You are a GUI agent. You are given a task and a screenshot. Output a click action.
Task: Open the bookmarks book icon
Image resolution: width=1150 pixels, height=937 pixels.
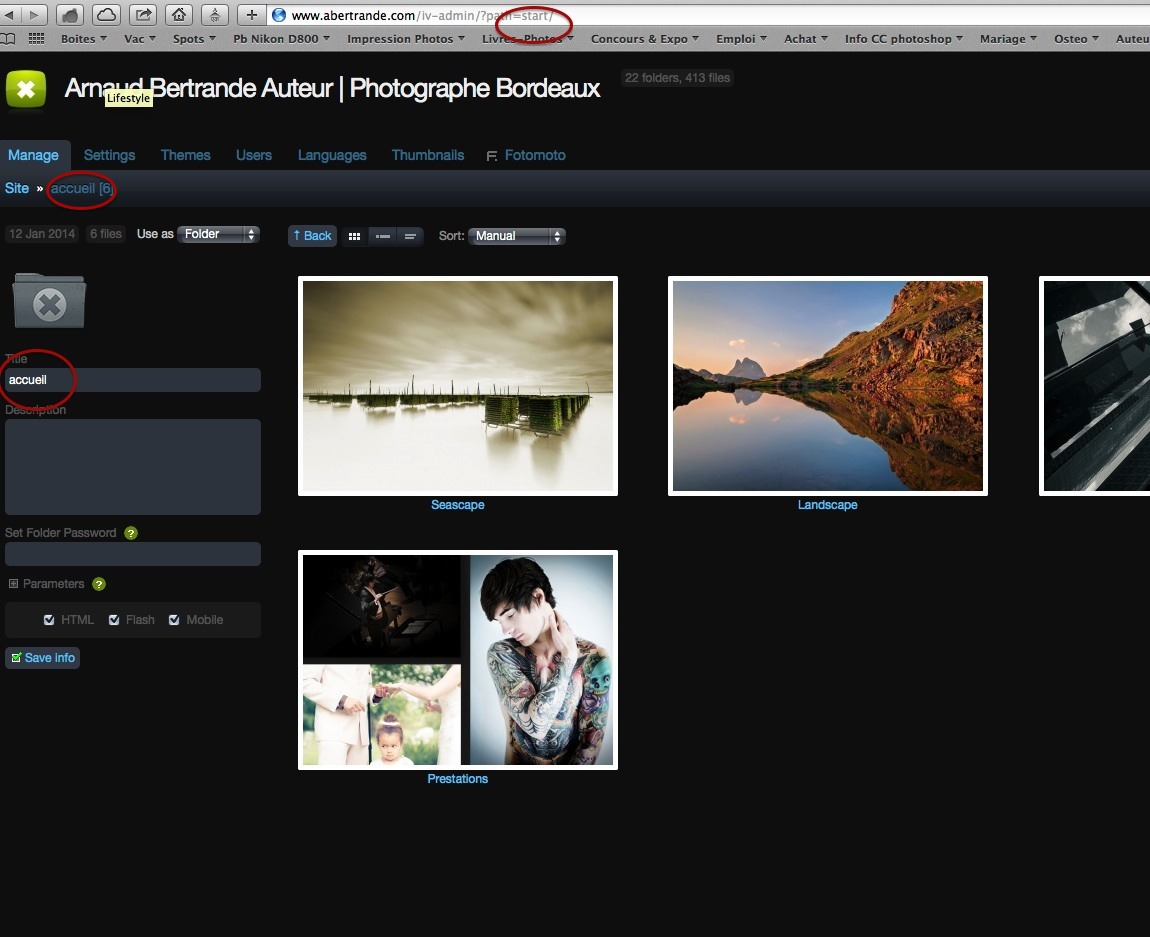coord(8,39)
